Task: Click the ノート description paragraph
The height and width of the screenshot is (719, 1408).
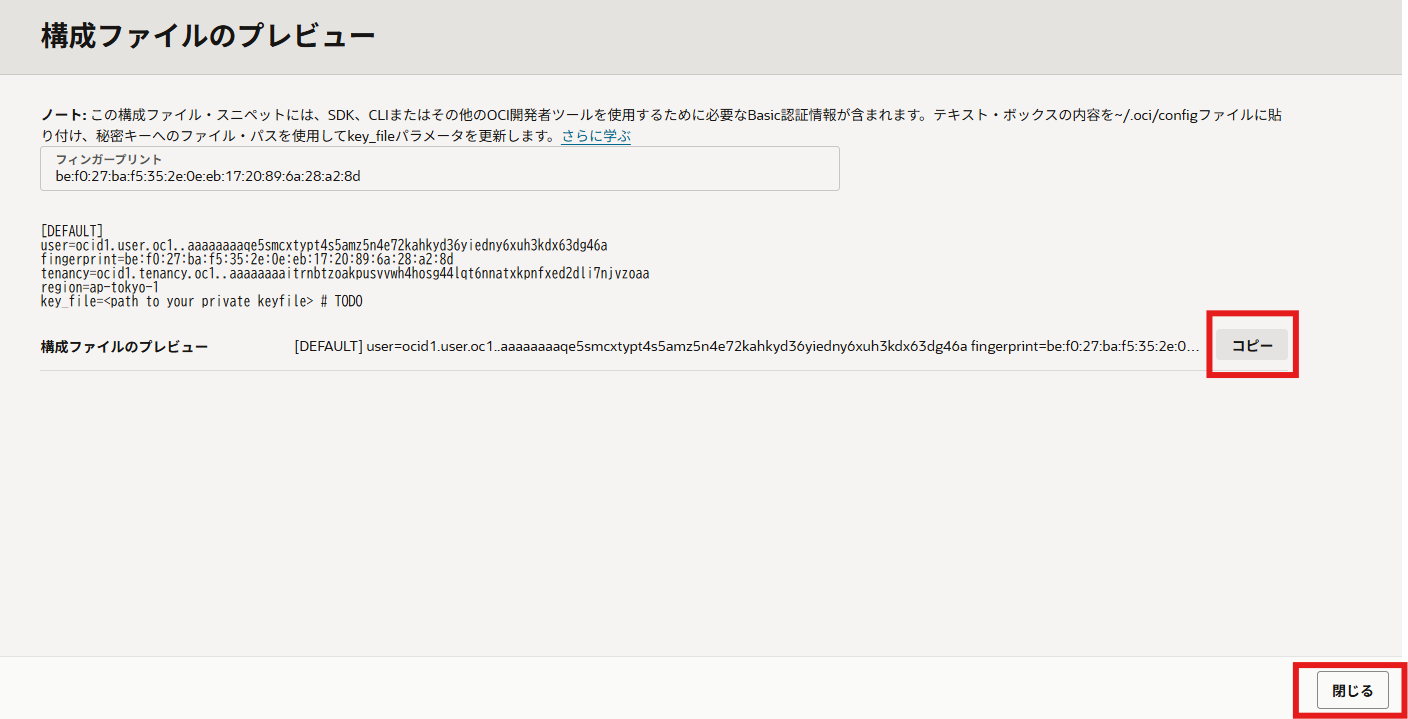Action: click(x=661, y=125)
